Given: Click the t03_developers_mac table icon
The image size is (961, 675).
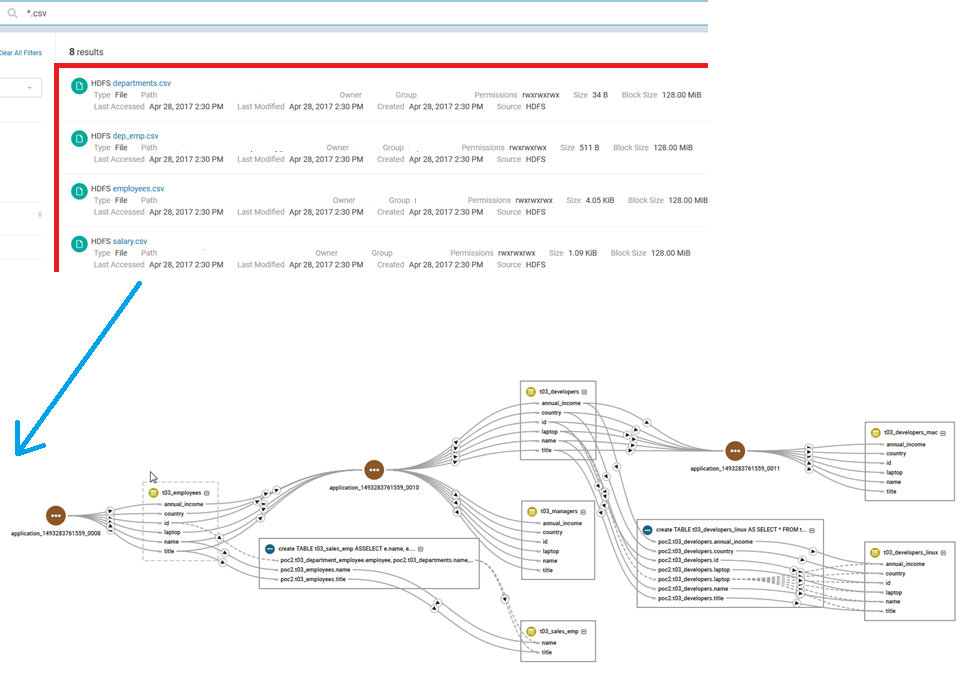Looking at the screenshot, I should pos(873,434).
